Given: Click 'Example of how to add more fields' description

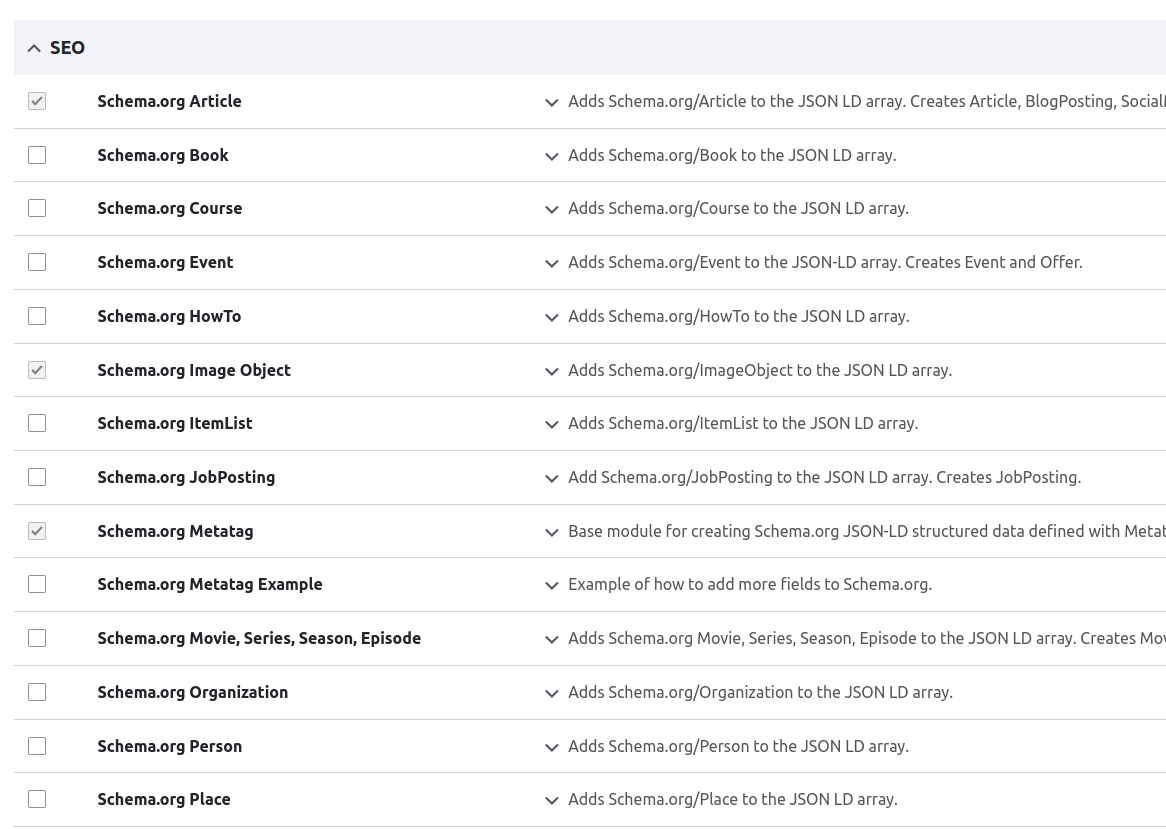Looking at the screenshot, I should 750,584.
